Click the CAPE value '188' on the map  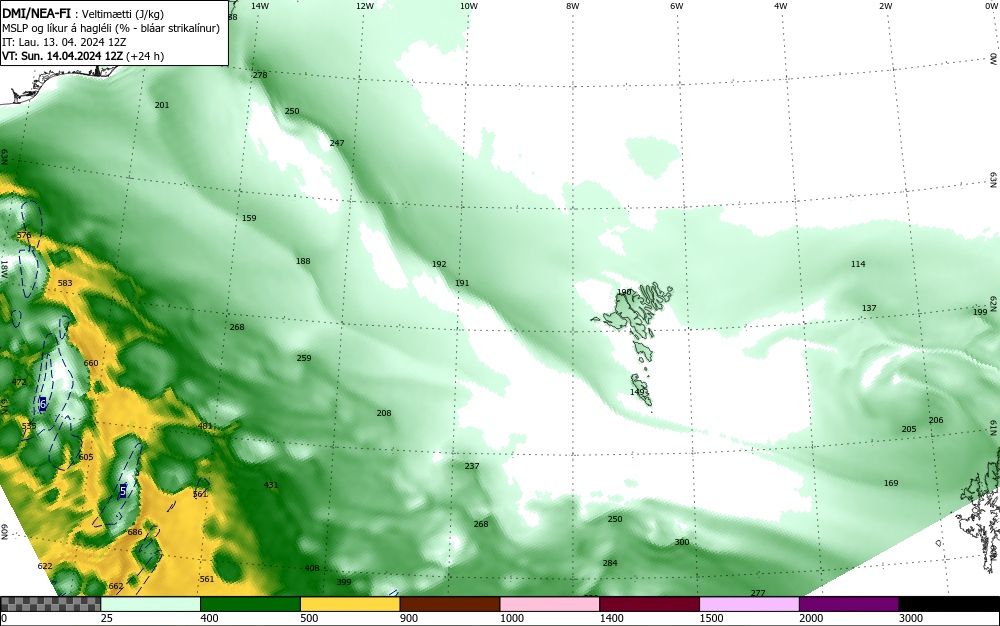tap(303, 261)
